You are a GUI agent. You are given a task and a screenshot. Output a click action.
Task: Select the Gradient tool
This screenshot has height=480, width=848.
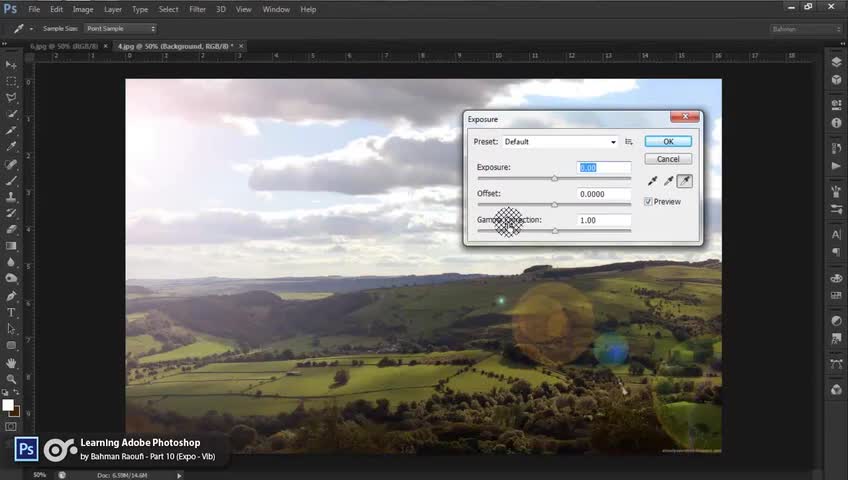tap(11, 246)
